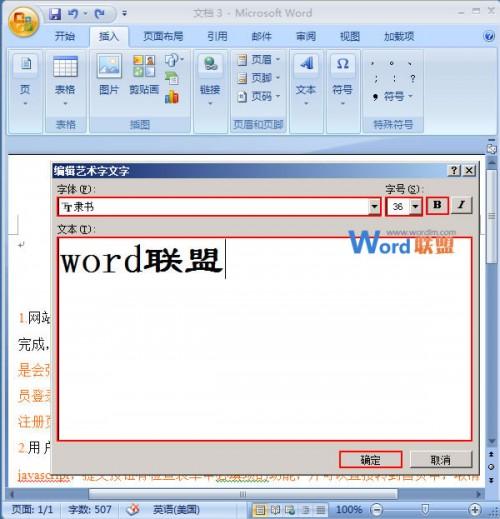Open the 加载项 tab
Viewport: 500px width, 519px height.
click(399, 36)
